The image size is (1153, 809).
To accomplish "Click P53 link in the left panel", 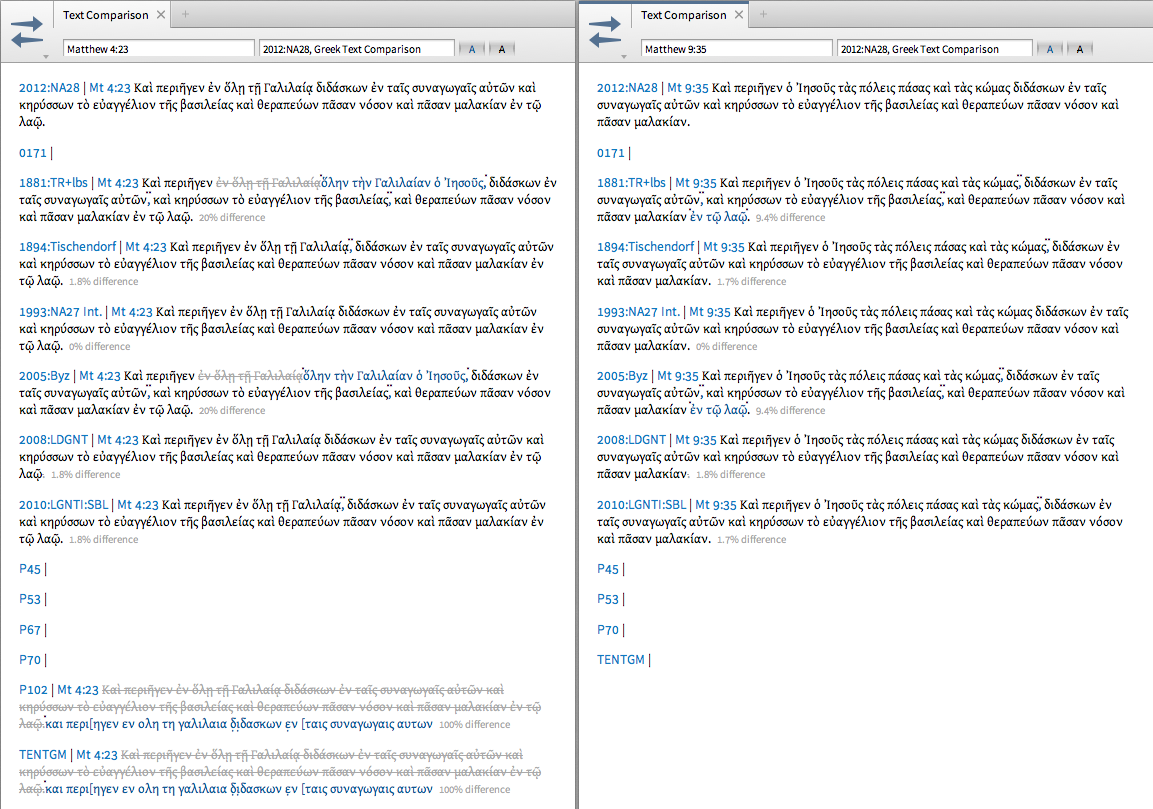I will (x=30, y=599).
